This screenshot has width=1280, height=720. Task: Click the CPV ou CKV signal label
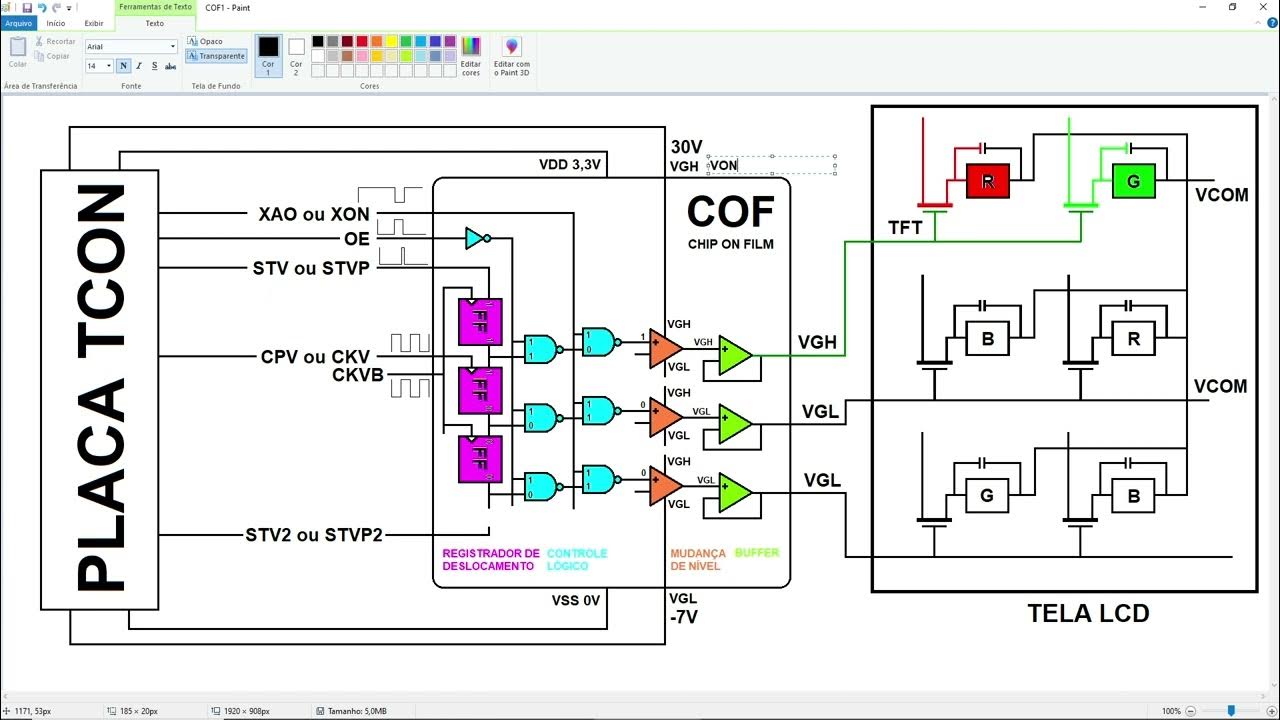(x=315, y=357)
